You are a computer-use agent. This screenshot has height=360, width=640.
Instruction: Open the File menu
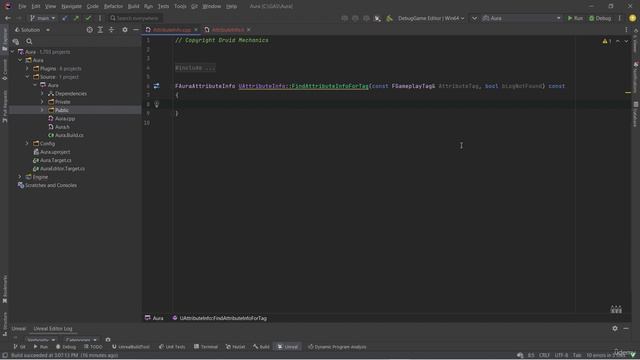[22, 6]
